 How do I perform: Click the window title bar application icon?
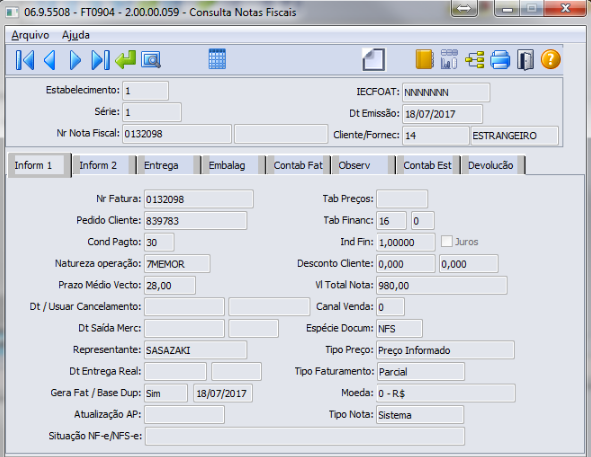(x=12, y=12)
